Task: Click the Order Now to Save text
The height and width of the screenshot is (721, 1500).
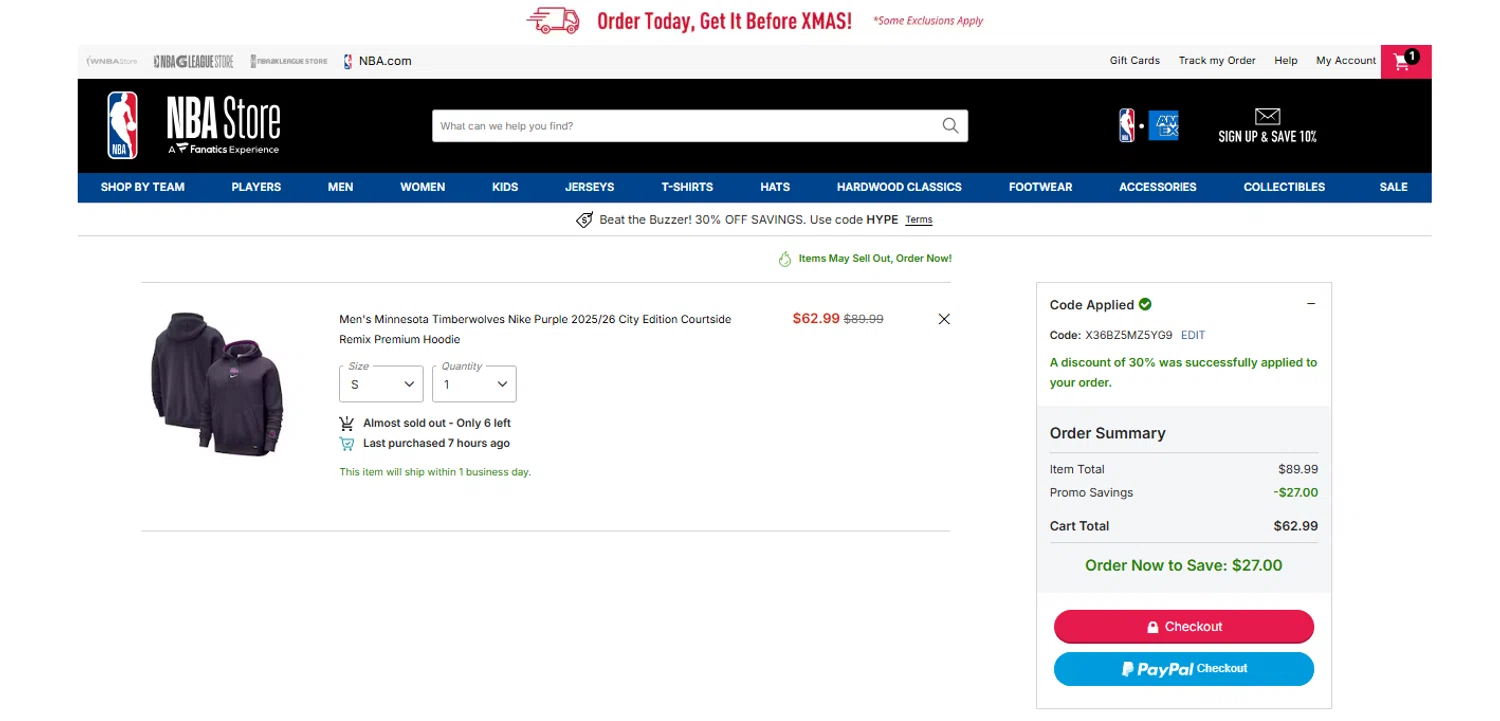Action: point(1184,565)
